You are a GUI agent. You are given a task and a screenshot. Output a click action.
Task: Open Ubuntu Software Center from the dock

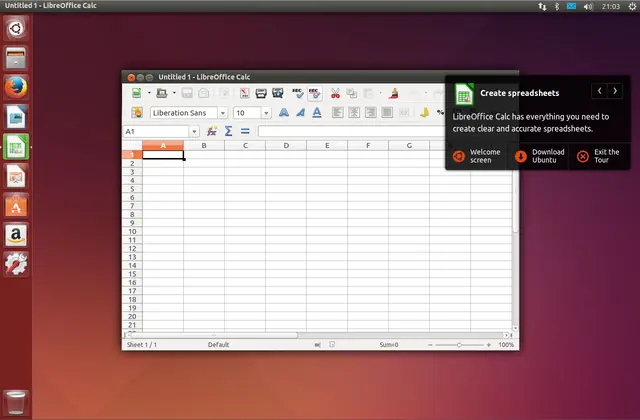tap(16, 205)
